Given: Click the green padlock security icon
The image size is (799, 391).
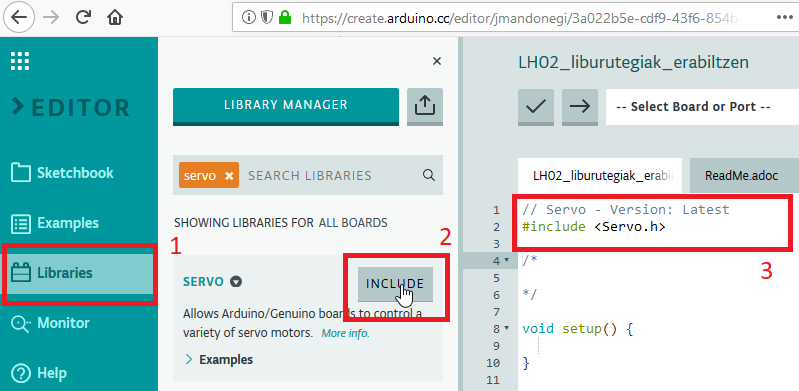Looking at the screenshot, I should (x=285, y=18).
